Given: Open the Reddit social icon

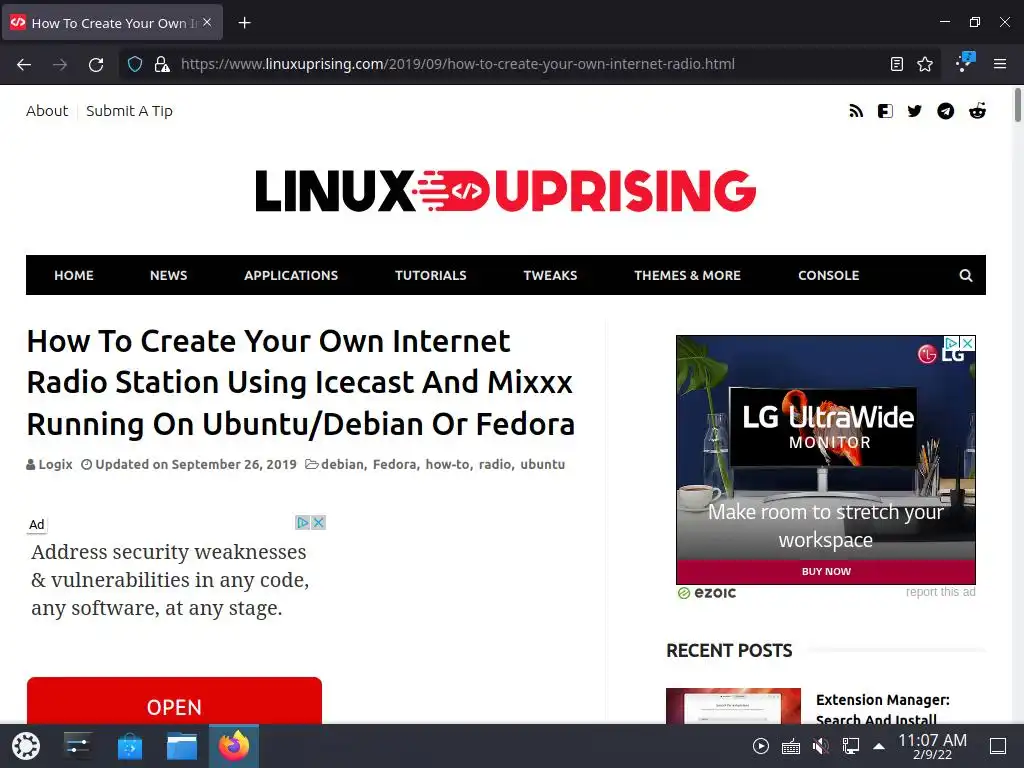Looking at the screenshot, I should (x=977, y=111).
